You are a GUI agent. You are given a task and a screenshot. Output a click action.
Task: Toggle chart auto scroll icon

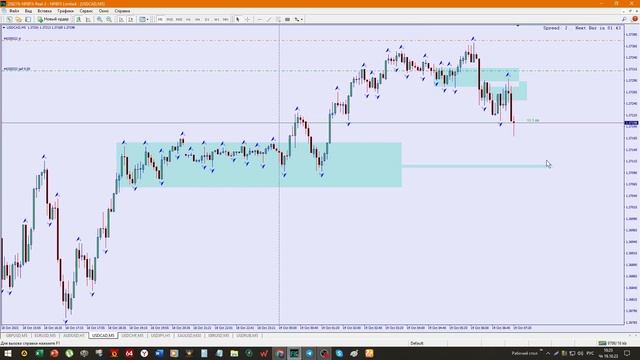point(121,19)
